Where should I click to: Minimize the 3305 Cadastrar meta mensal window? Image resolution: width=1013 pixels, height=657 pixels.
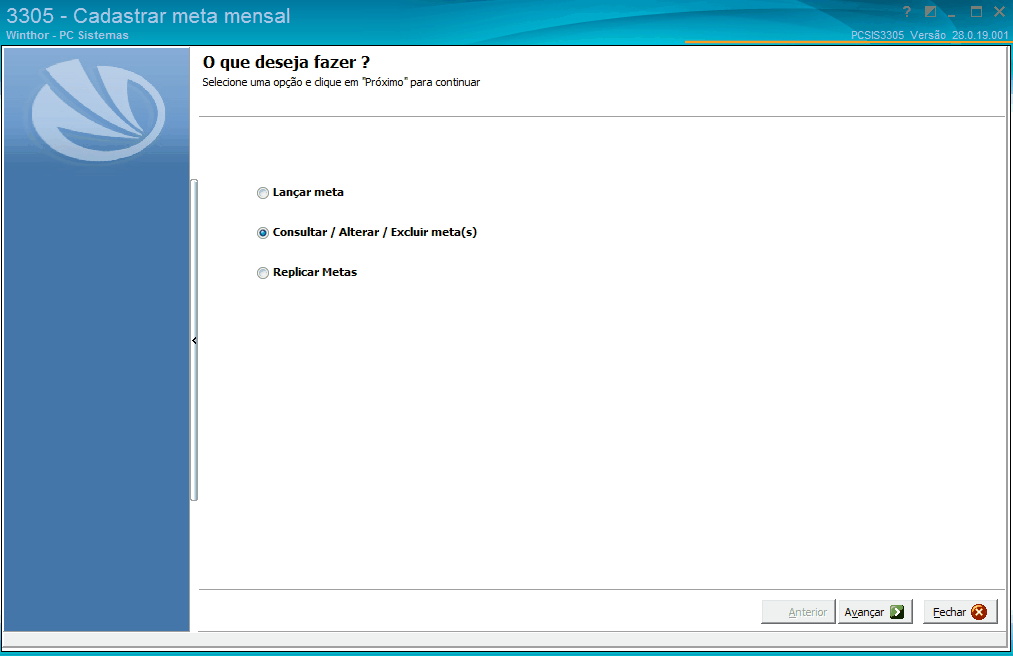(952, 13)
